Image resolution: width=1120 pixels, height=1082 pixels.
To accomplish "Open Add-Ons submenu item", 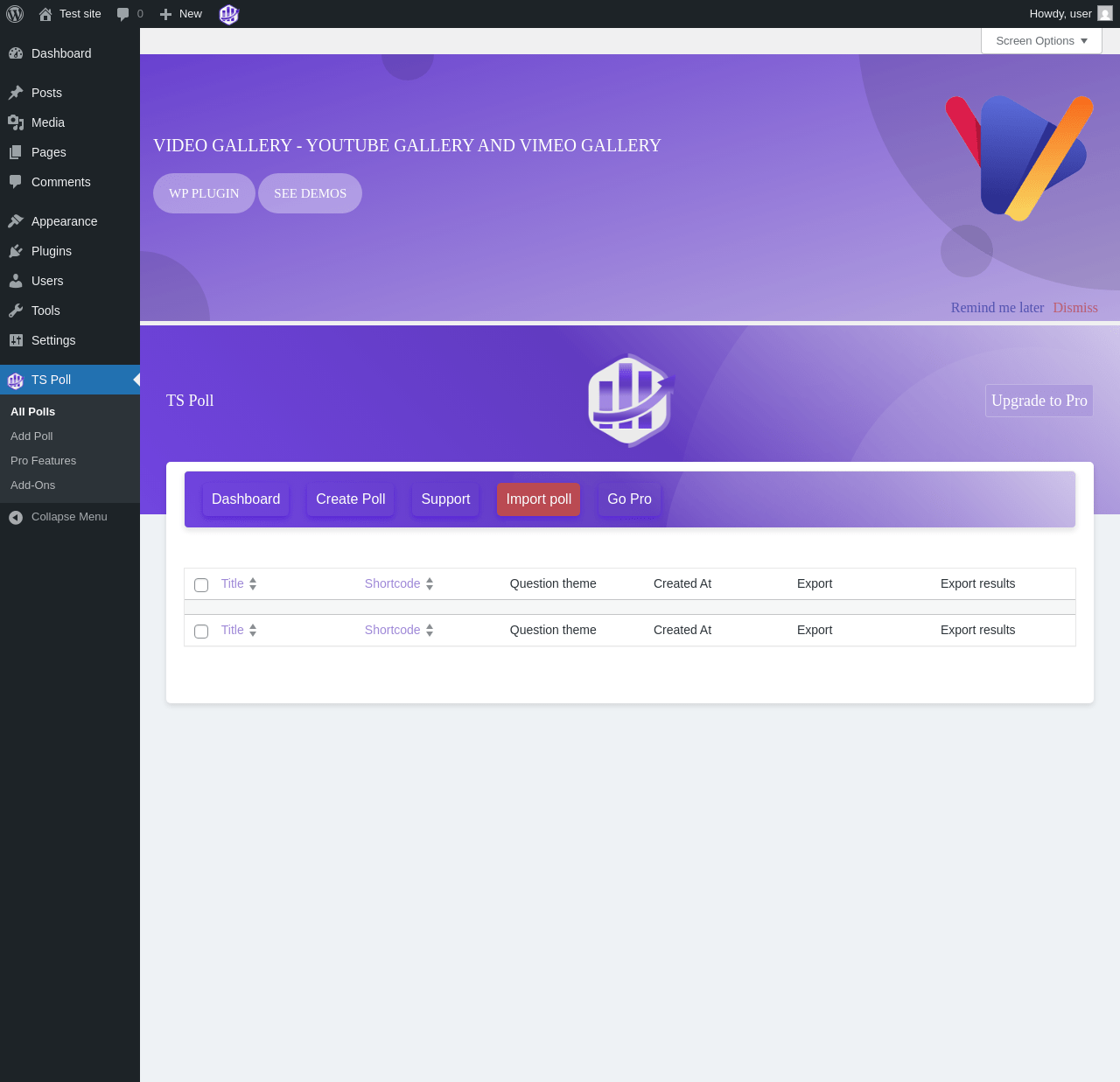I will click(x=32, y=485).
